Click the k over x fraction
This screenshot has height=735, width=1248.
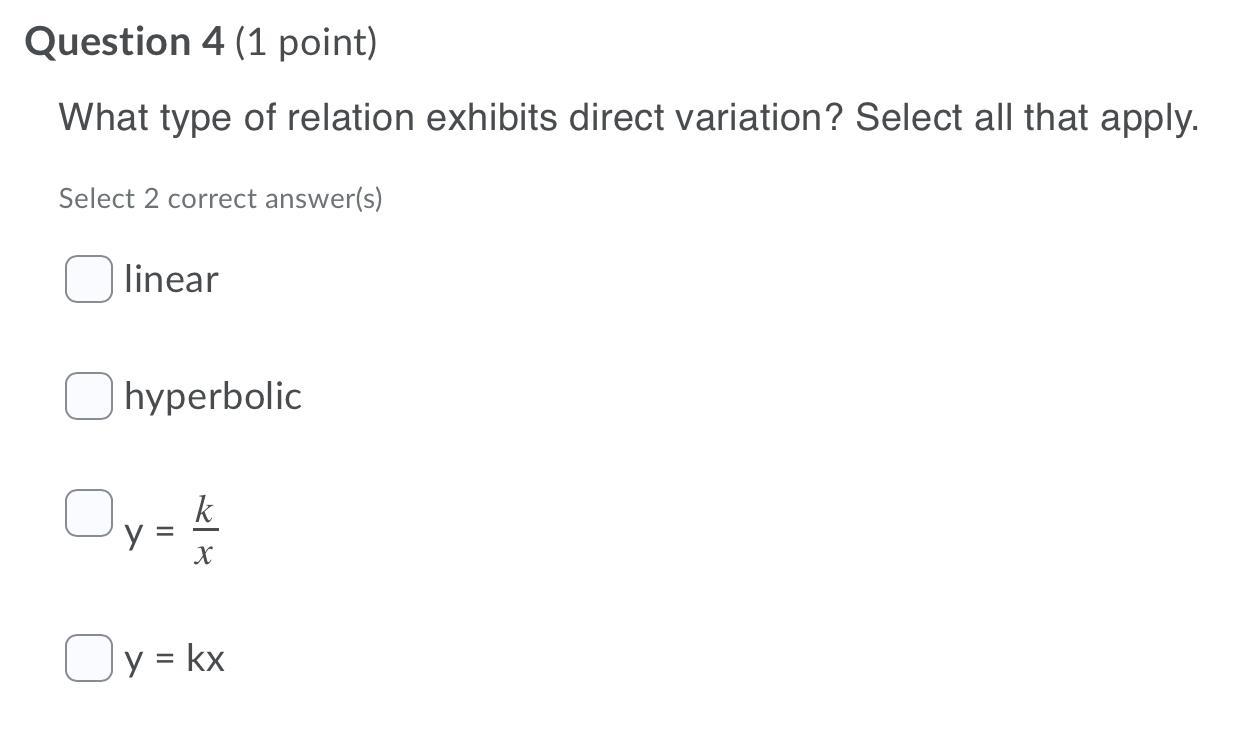click(x=204, y=532)
